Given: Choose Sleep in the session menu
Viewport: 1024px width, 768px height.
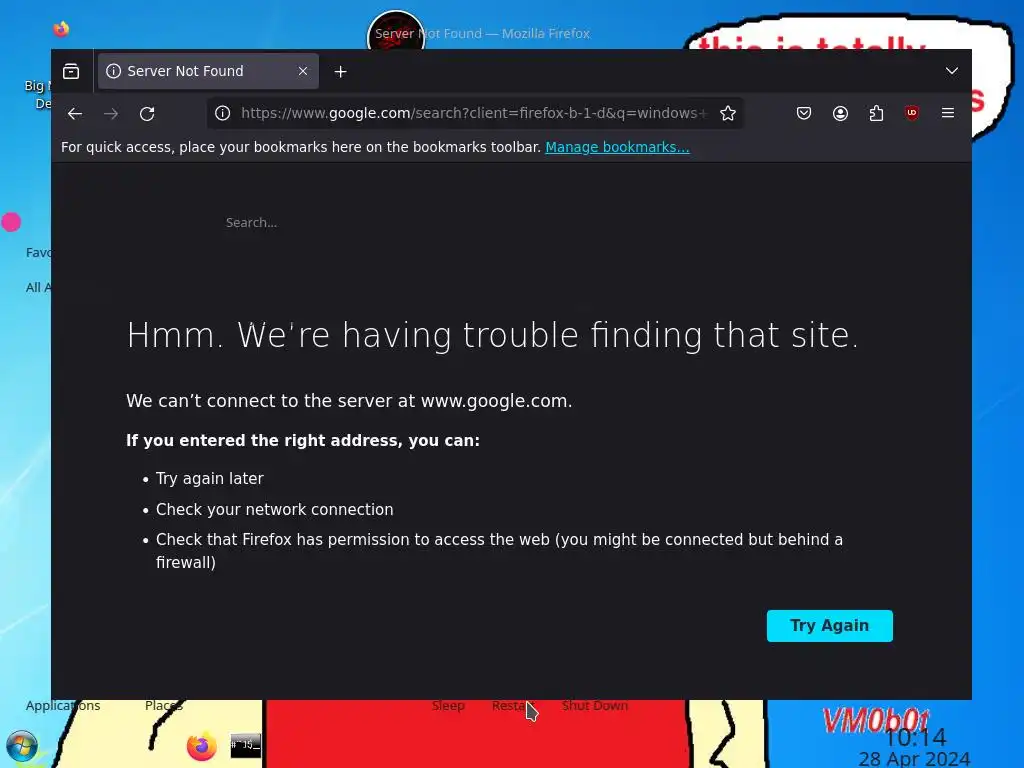Looking at the screenshot, I should coord(448,706).
